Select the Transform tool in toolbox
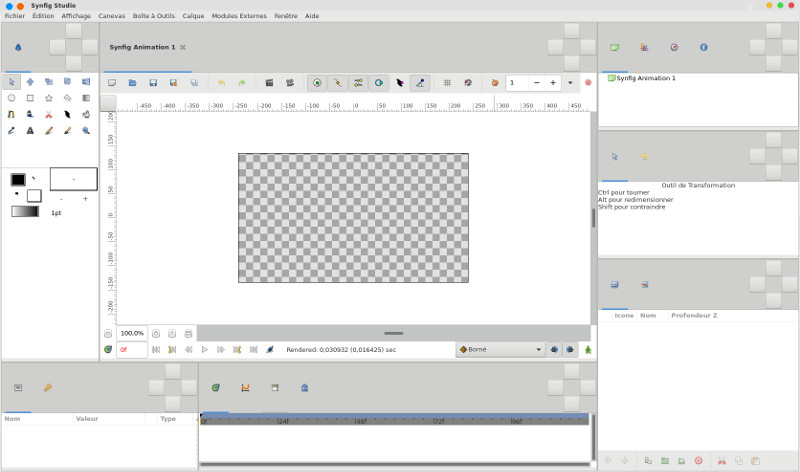800x472 pixels. (11, 82)
